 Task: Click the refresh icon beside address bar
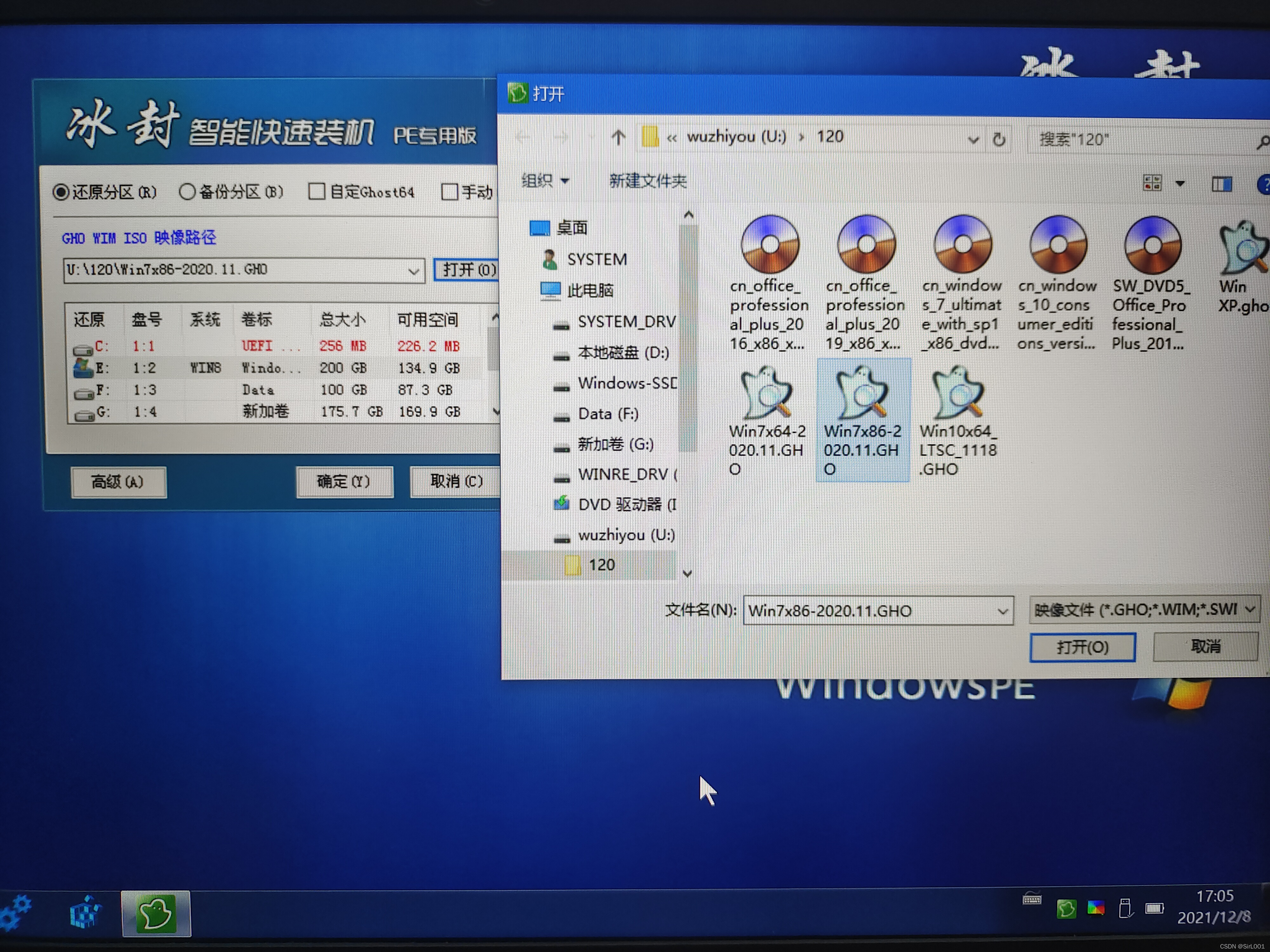[x=999, y=139]
